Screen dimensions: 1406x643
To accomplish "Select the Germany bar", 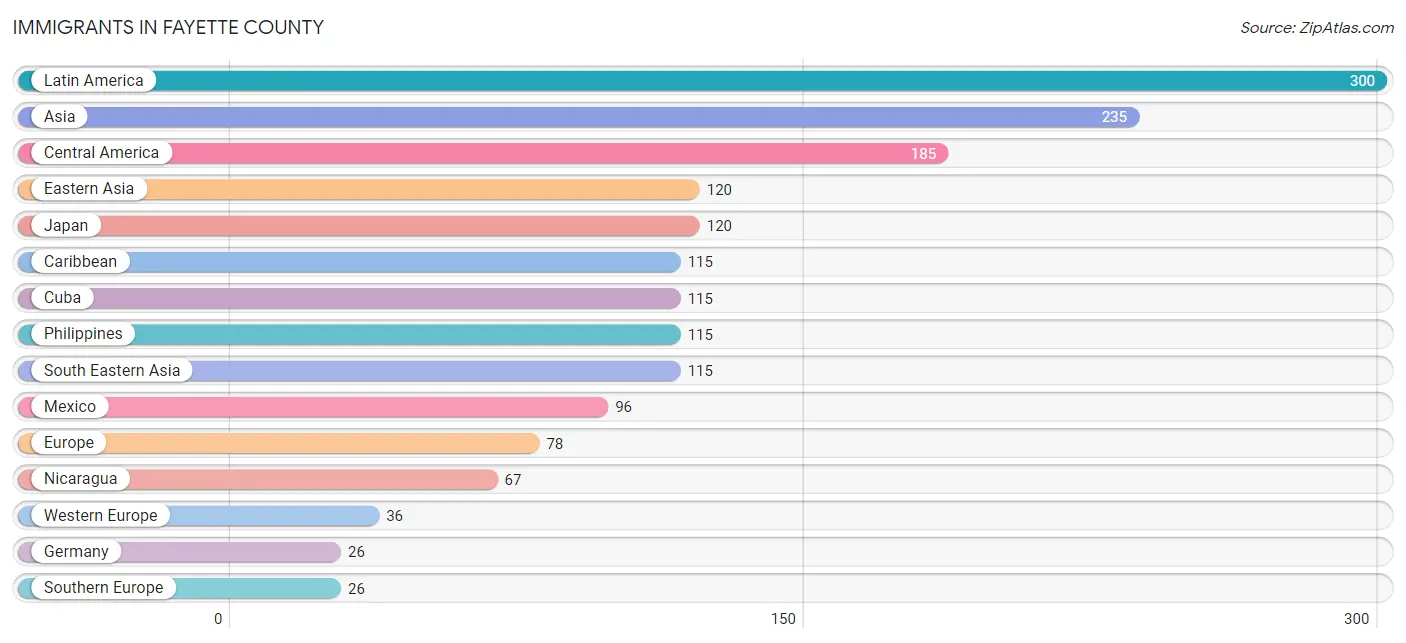I will [x=179, y=552].
